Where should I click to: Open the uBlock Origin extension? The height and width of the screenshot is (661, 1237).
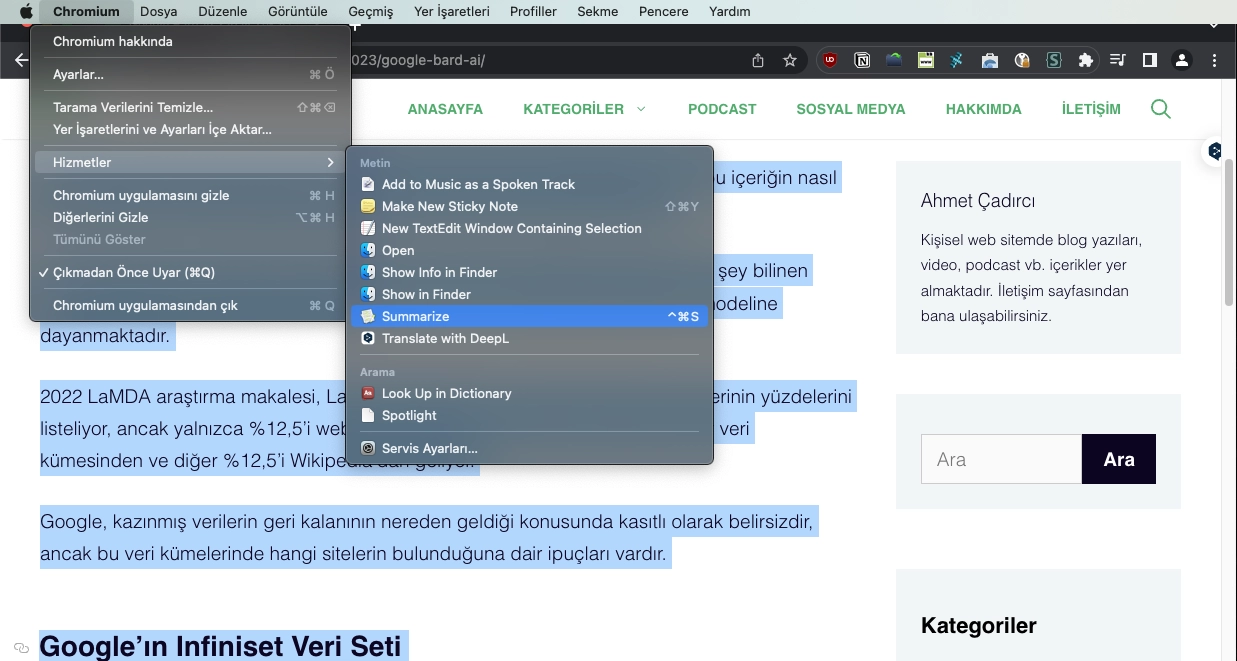click(x=830, y=60)
